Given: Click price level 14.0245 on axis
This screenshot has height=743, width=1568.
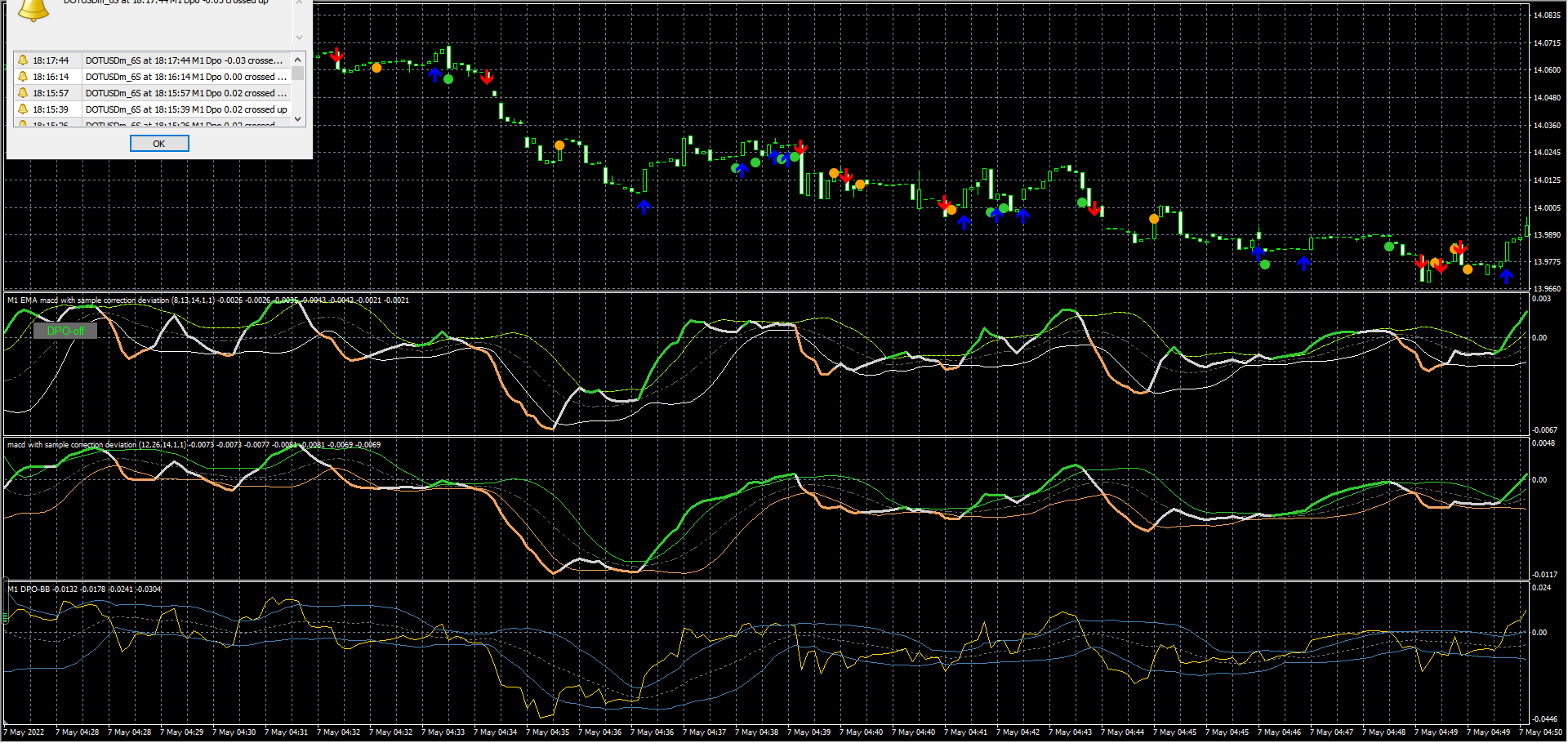Looking at the screenshot, I should click(1547, 153).
